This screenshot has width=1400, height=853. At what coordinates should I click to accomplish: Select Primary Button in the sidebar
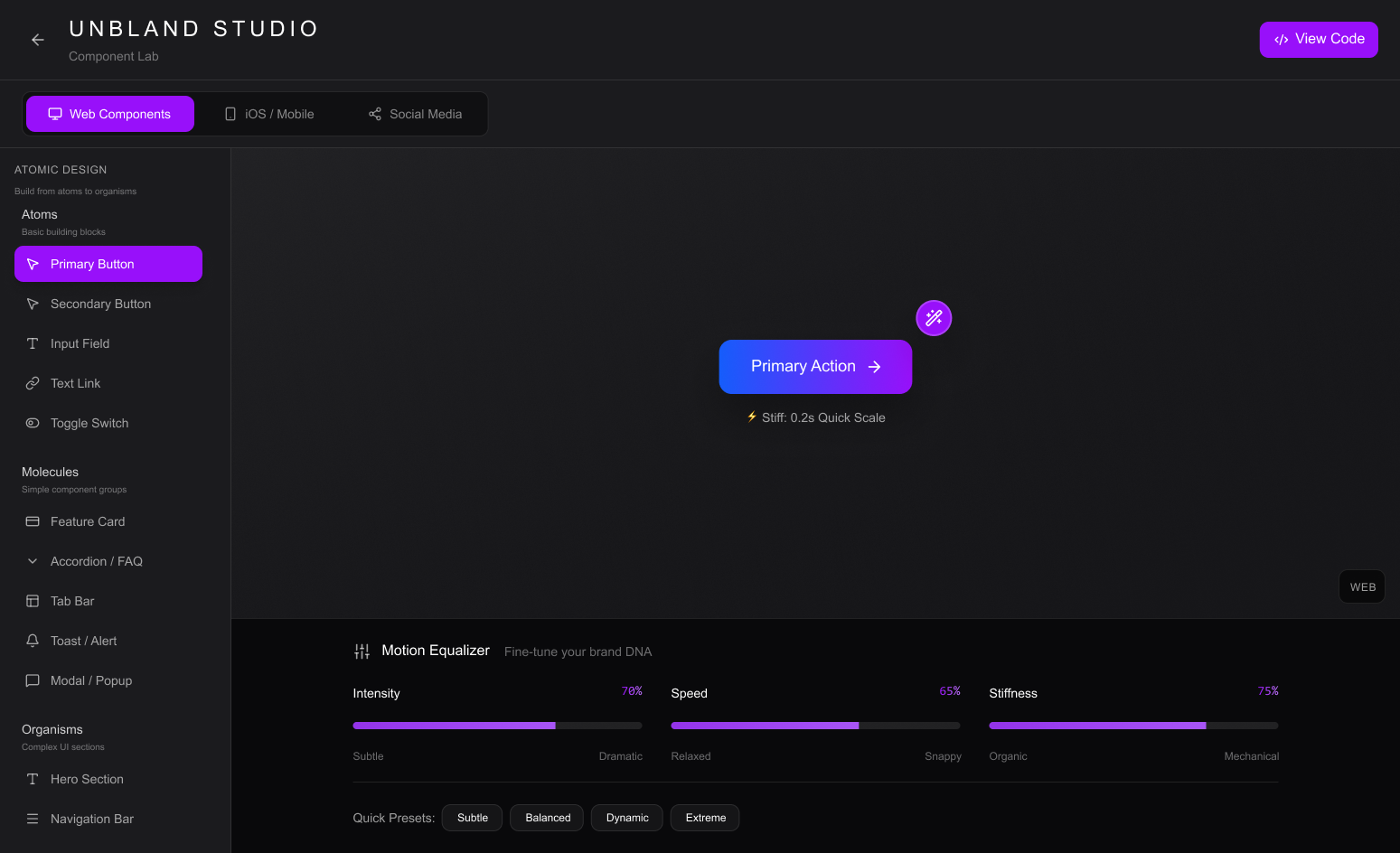click(108, 264)
